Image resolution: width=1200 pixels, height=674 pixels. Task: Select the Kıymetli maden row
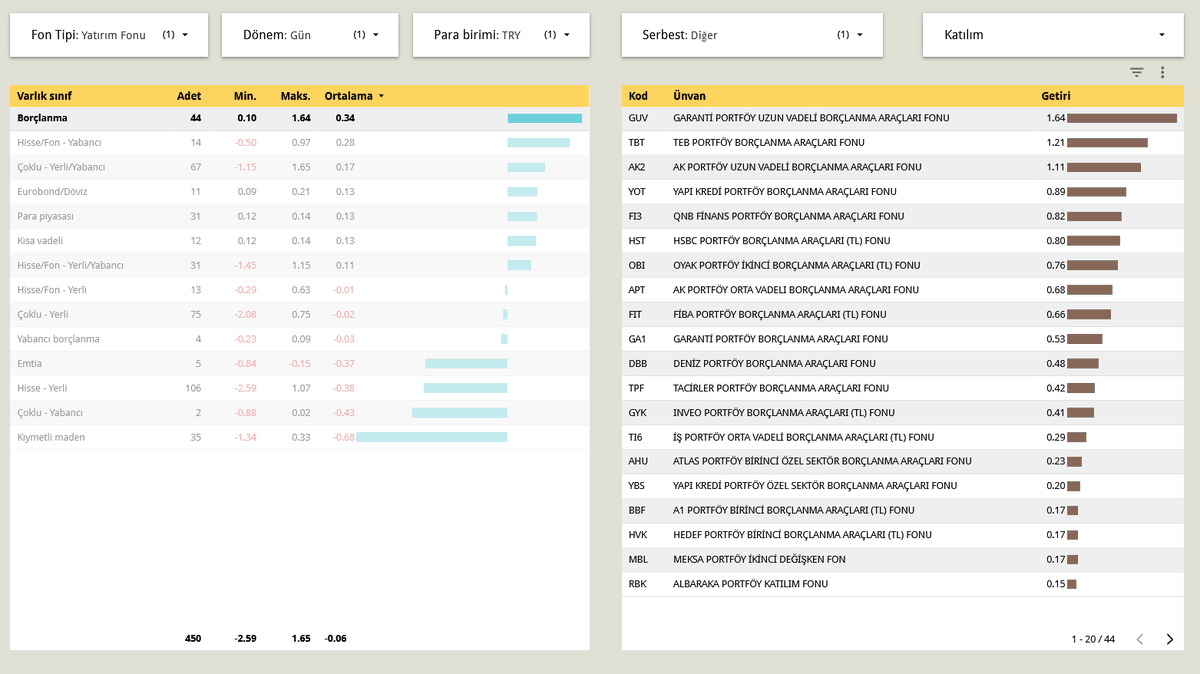click(299, 437)
